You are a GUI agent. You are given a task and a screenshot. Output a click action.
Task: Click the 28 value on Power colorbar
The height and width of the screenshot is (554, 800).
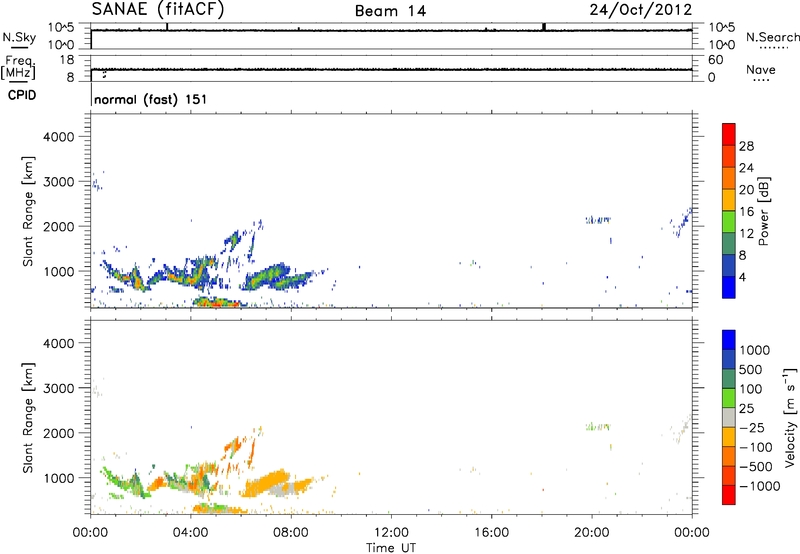coord(746,146)
